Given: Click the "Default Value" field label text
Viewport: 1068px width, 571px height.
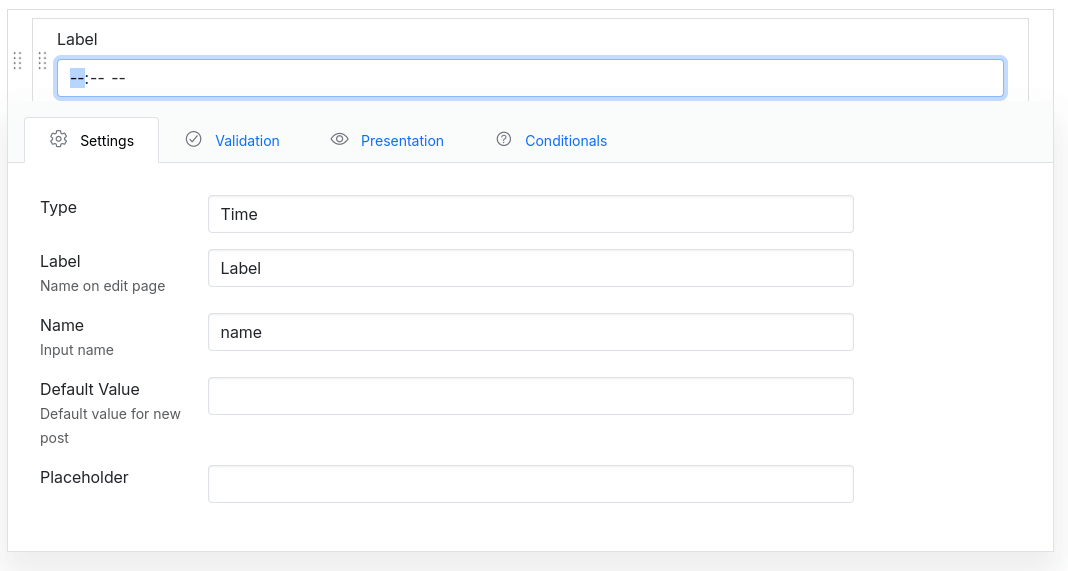Looking at the screenshot, I should [x=89, y=389].
